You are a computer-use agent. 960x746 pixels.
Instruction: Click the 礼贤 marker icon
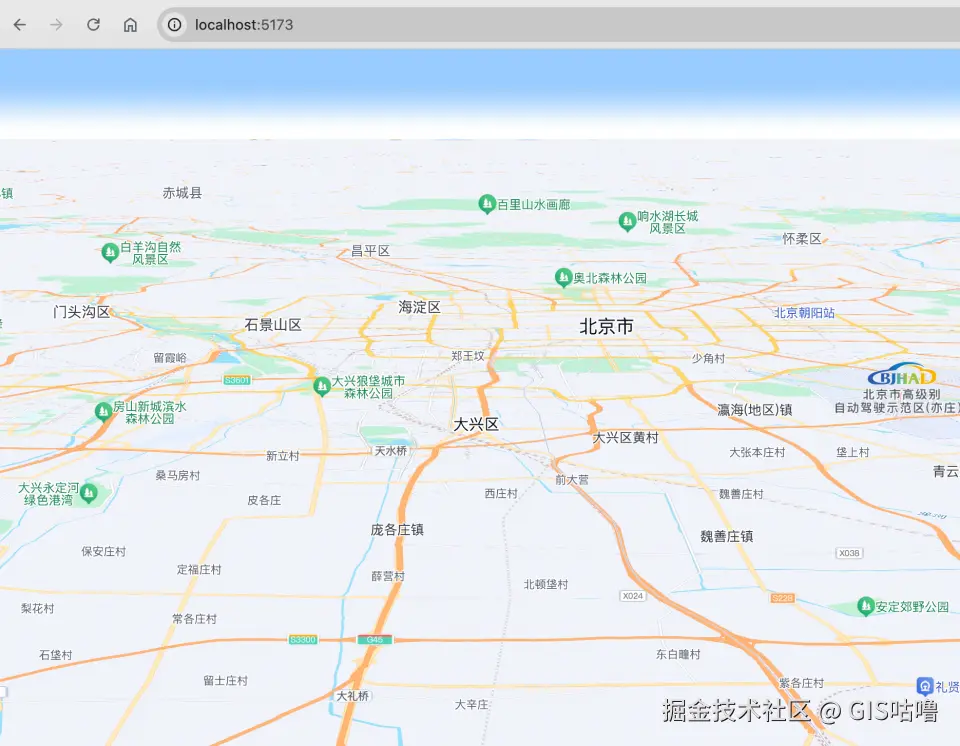click(924, 687)
